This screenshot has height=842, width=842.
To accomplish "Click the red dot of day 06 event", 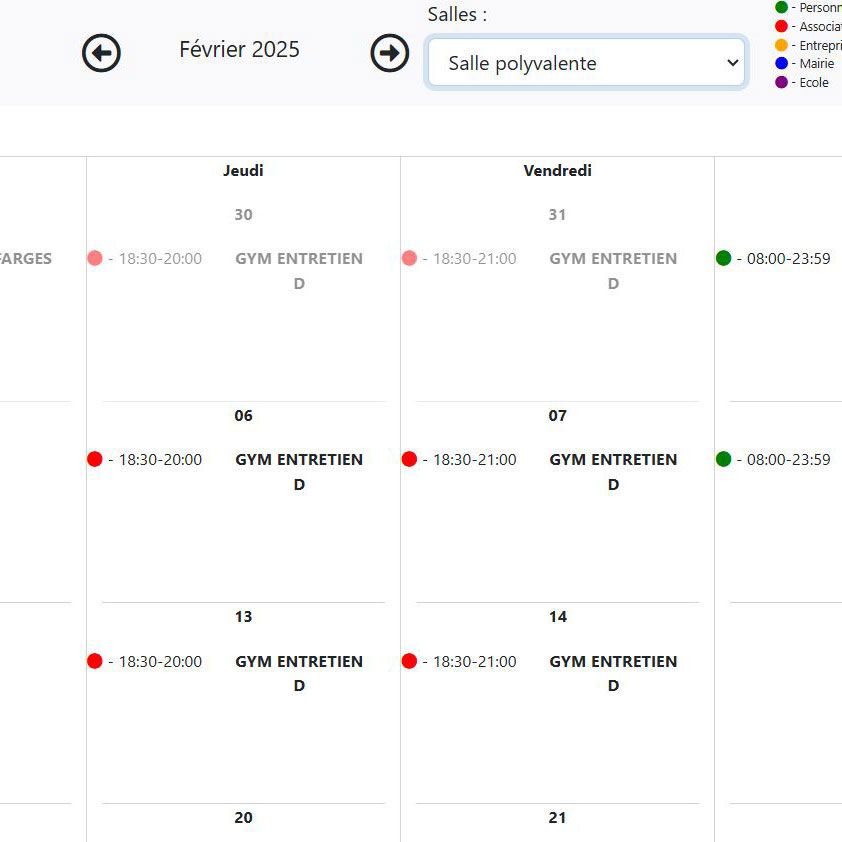I will [x=95, y=459].
